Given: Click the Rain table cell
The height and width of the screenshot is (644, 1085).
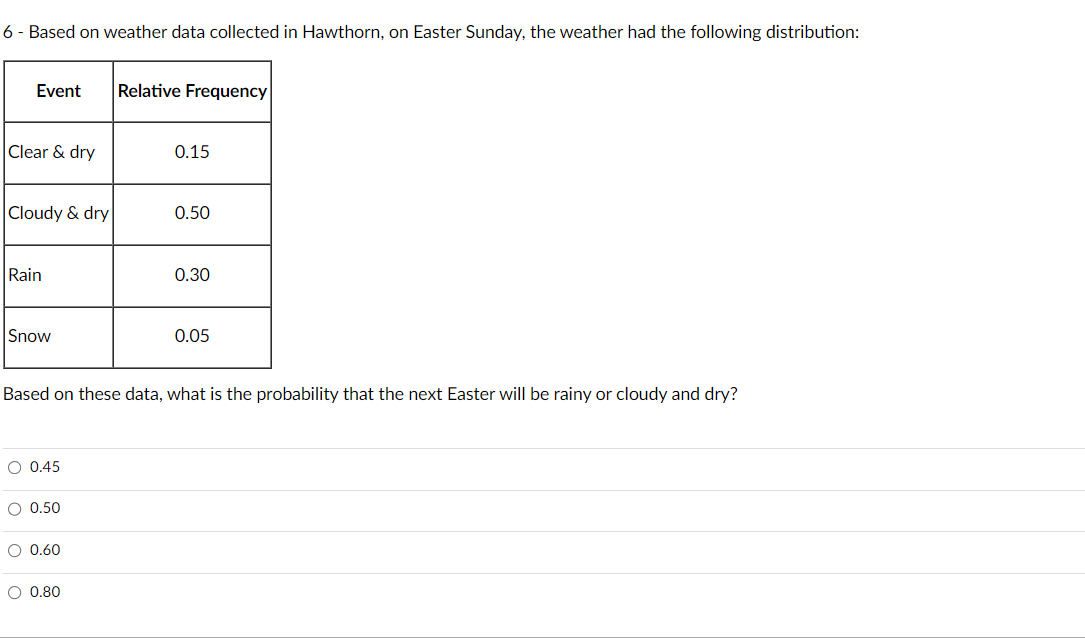Looking at the screenshot, I should tap(25, 275).
